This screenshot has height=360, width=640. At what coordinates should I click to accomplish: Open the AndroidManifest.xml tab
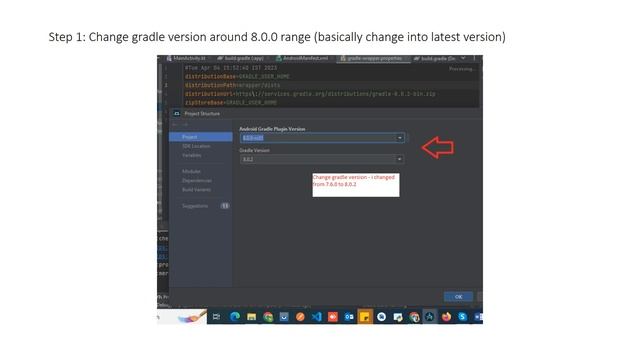click(302, 59)
